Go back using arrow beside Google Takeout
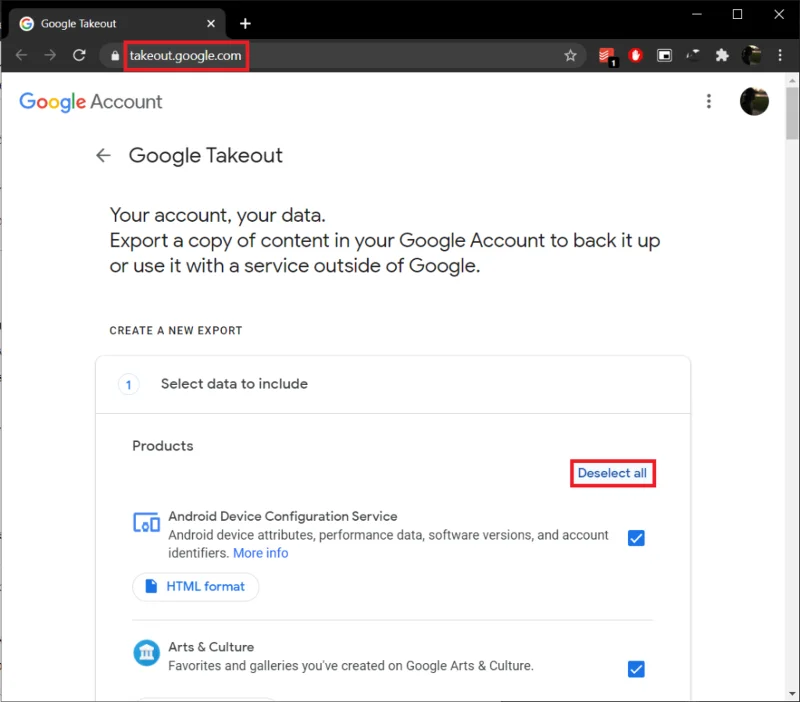Viewport: 800px width, 702px height. point(103,155)
